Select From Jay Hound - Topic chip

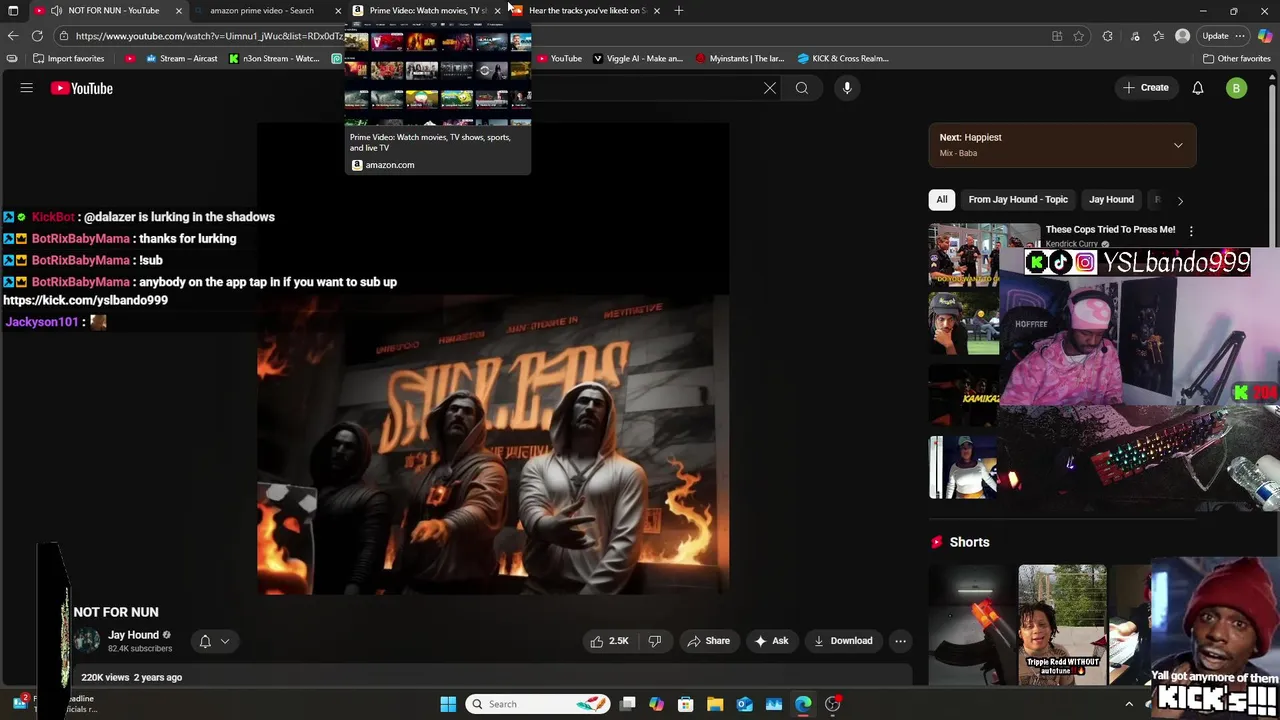tap(1018, 199)
